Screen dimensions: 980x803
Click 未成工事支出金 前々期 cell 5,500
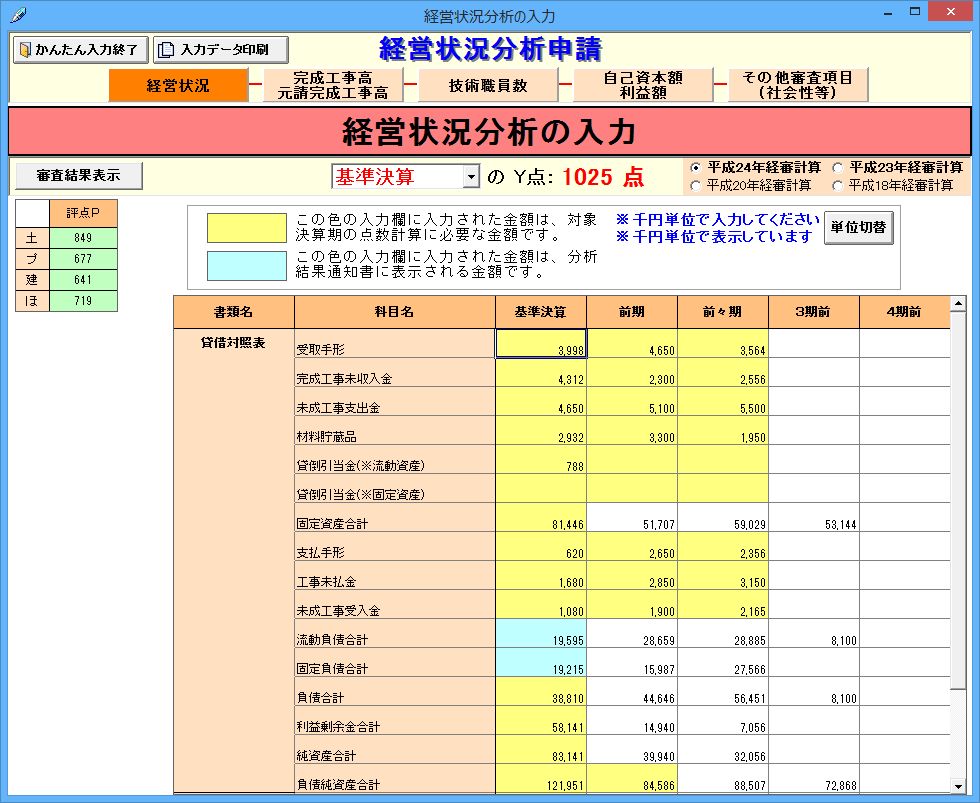(x=723, y=402)
